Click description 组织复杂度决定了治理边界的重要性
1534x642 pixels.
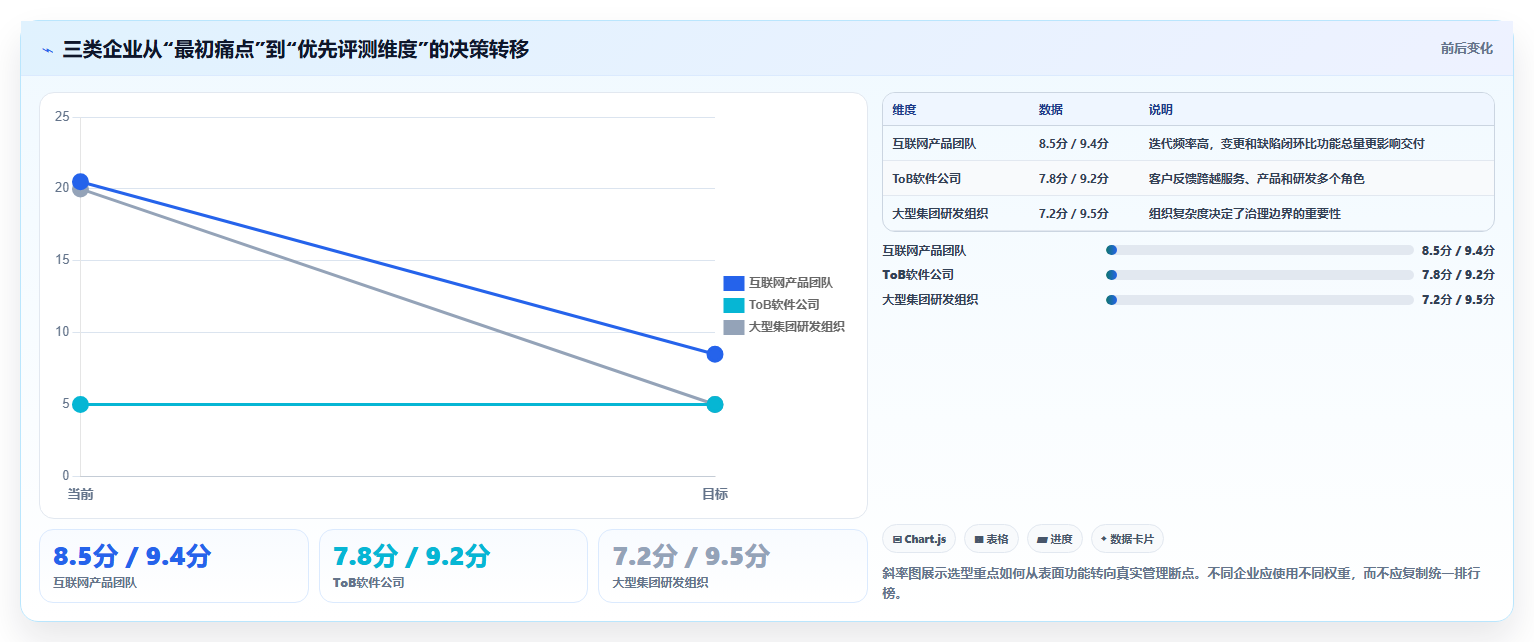pyautogui.click(x=1244, y=214)
